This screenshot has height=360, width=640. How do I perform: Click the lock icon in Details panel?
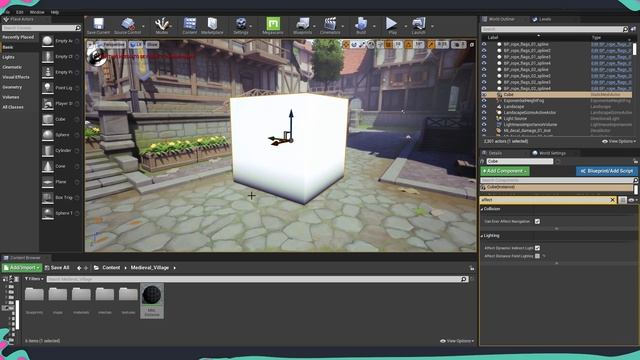[x=636, y=161]
